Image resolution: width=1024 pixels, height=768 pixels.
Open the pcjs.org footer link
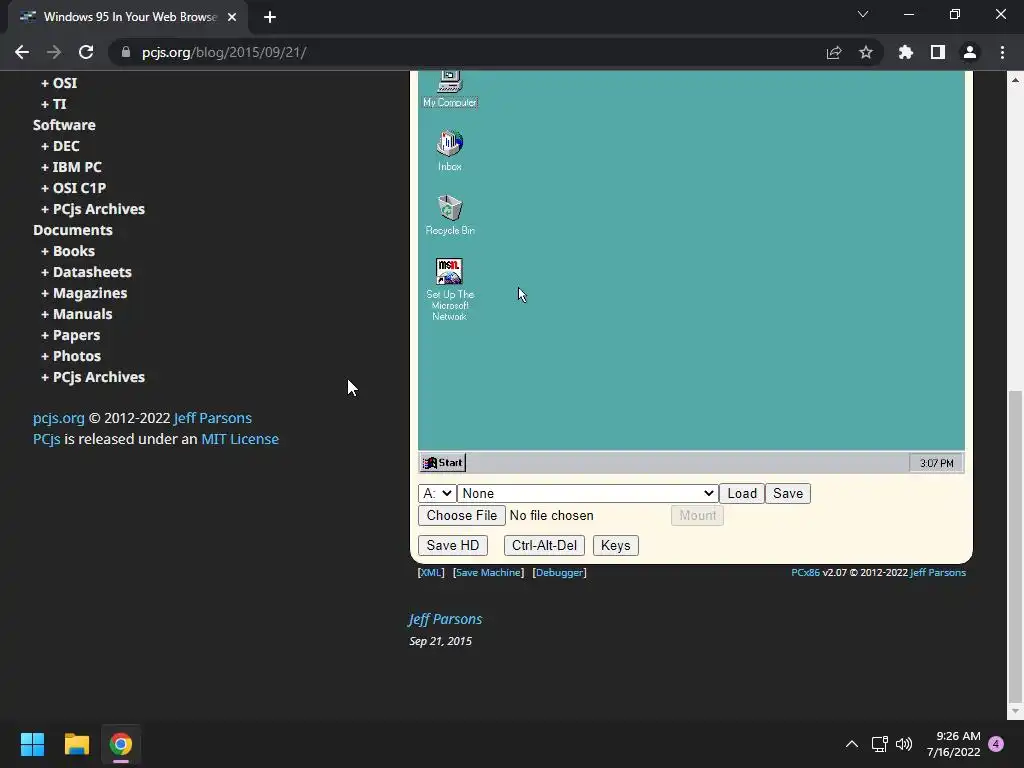coord(59,418)
